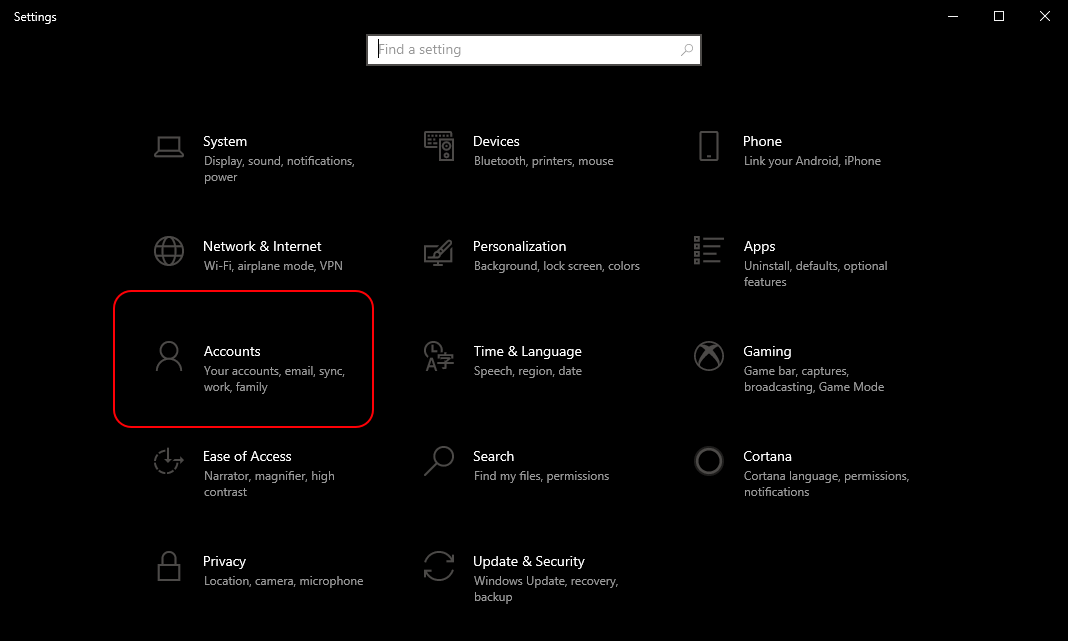Image resolution: width=1068 pixels, height=641 pixels.
Task: Select the Search category heading
Action: 494,456
